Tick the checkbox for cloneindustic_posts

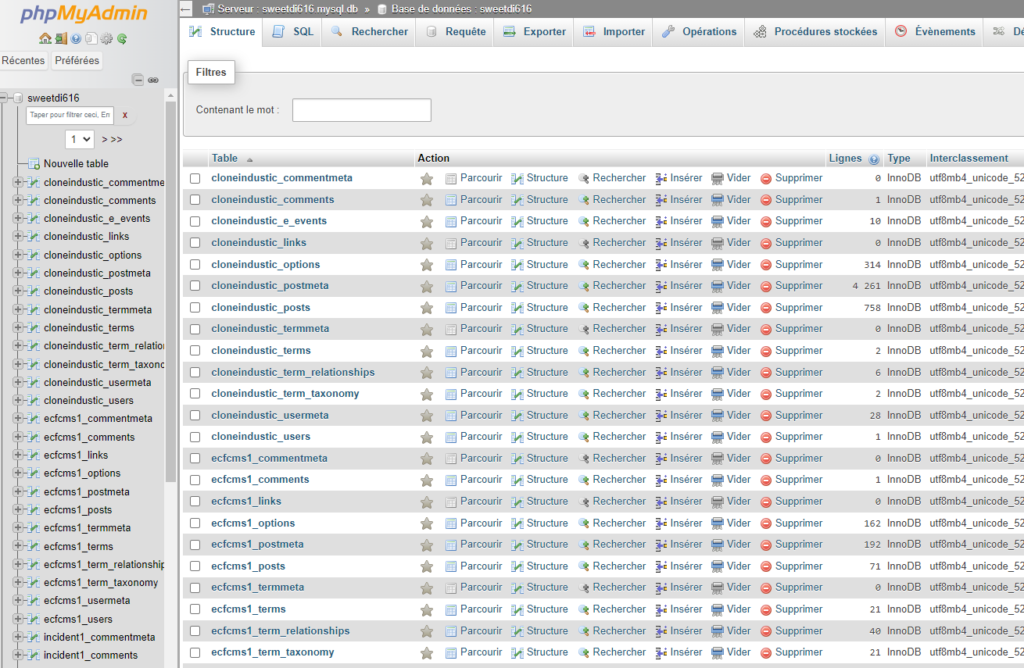(195, 308)
